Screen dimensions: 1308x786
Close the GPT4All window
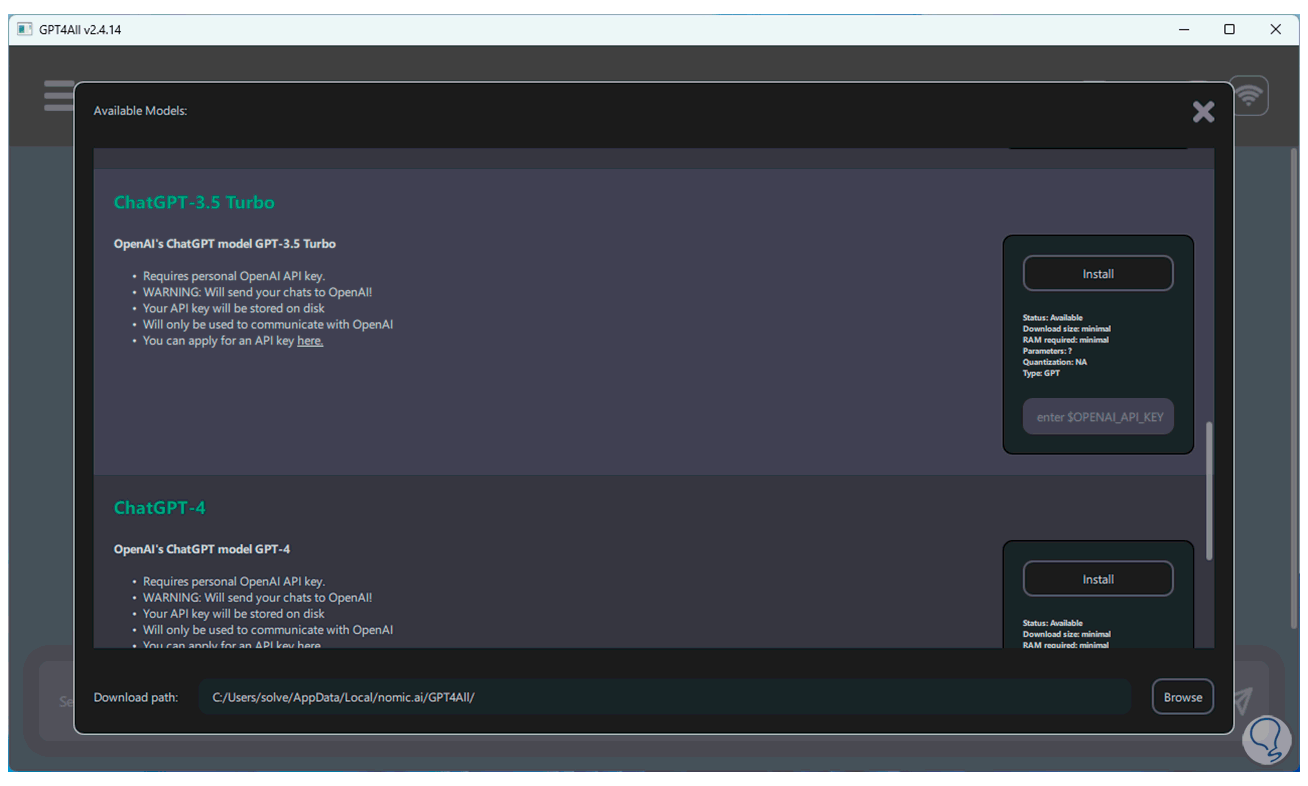point(1276,30)
